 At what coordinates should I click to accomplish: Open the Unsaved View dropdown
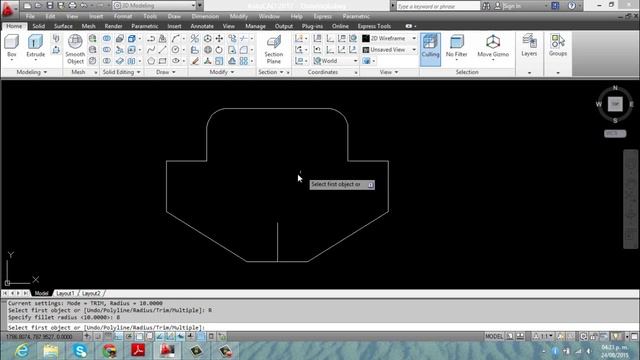(389, 50)
